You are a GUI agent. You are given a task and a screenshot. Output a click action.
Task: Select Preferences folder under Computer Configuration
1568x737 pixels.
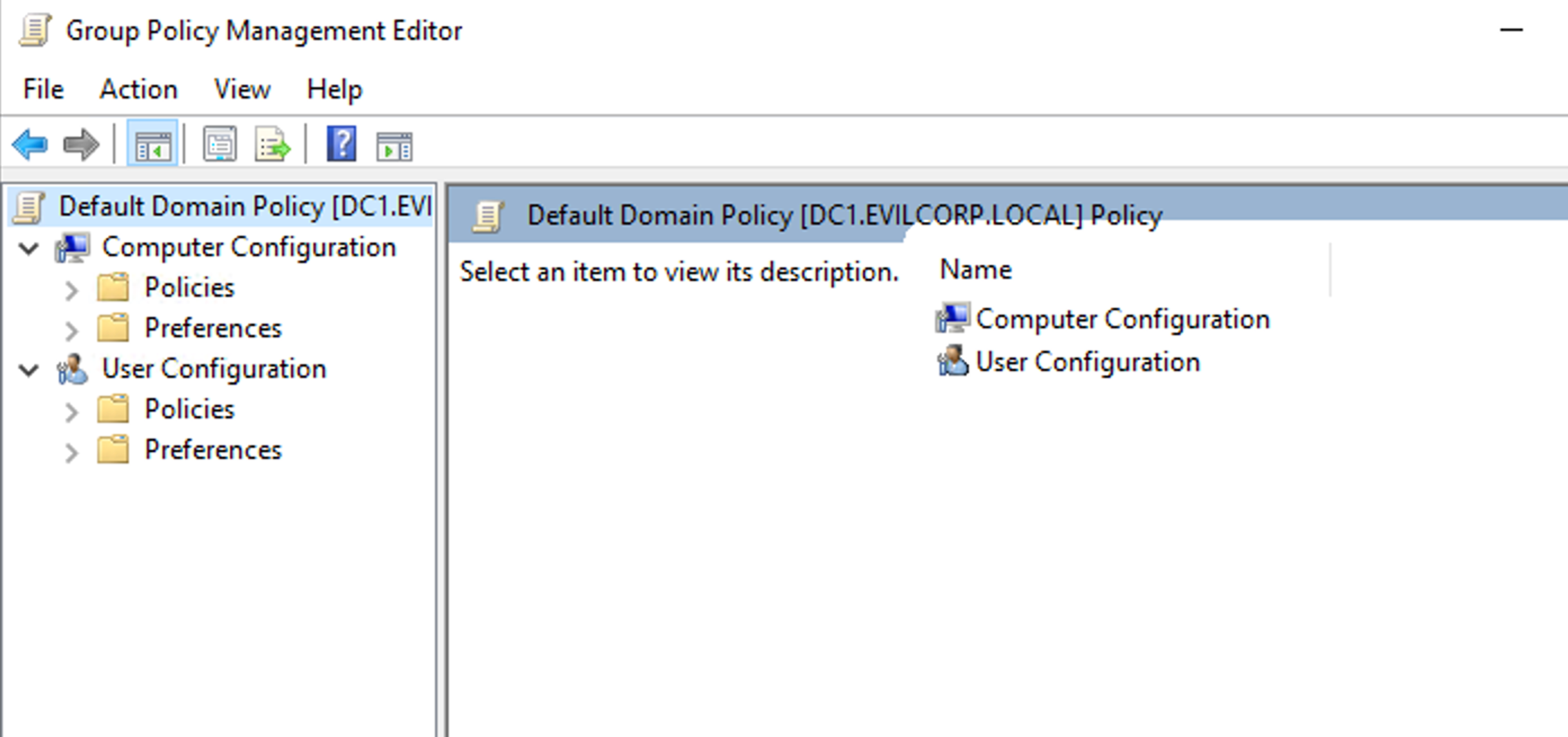[x=212, y=328]
